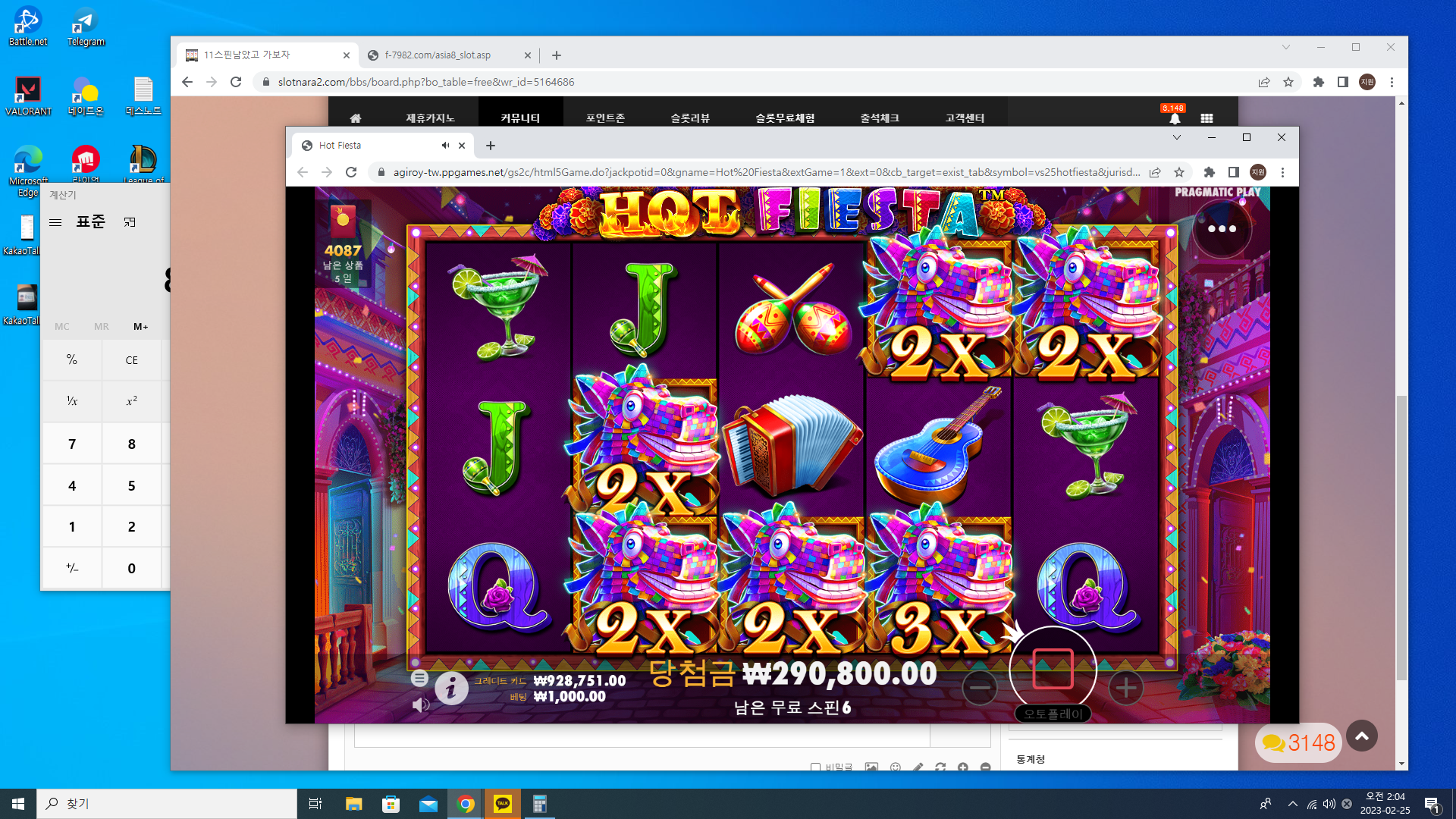Click the calculator x² key
This screenshot has width=1456, height=819.
pyautogui.click(x=132, y=401)
